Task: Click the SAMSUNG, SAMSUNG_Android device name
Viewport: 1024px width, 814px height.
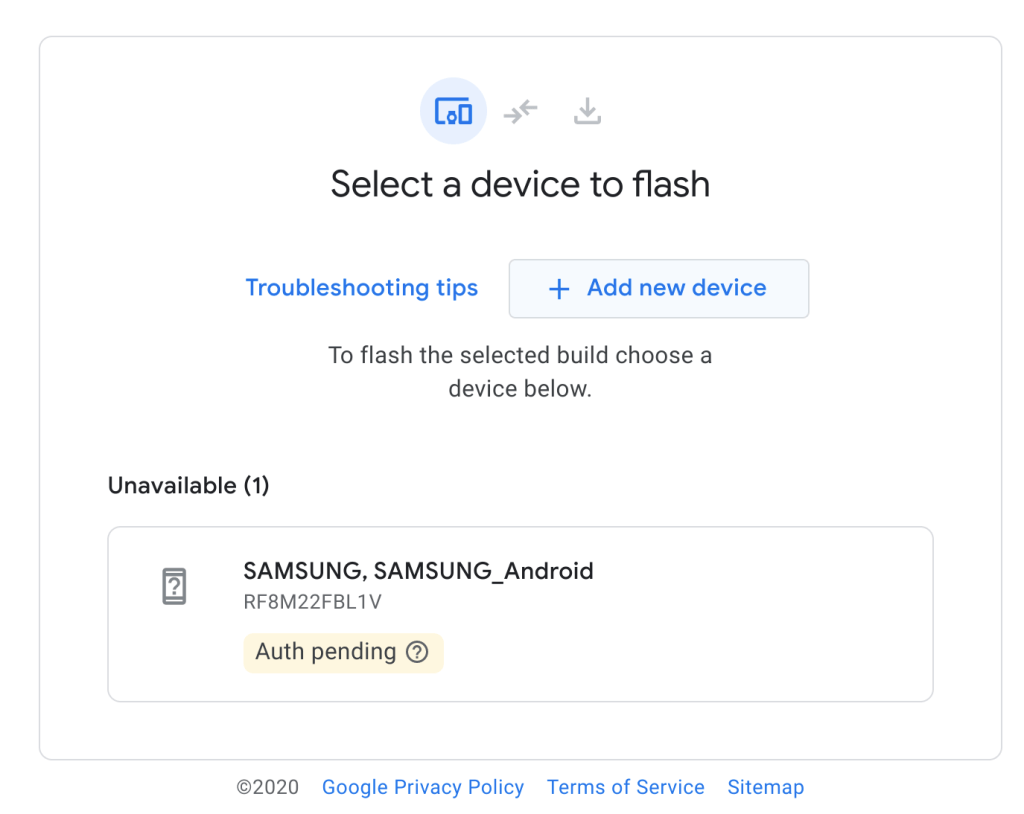Action: tap(418, 571)
